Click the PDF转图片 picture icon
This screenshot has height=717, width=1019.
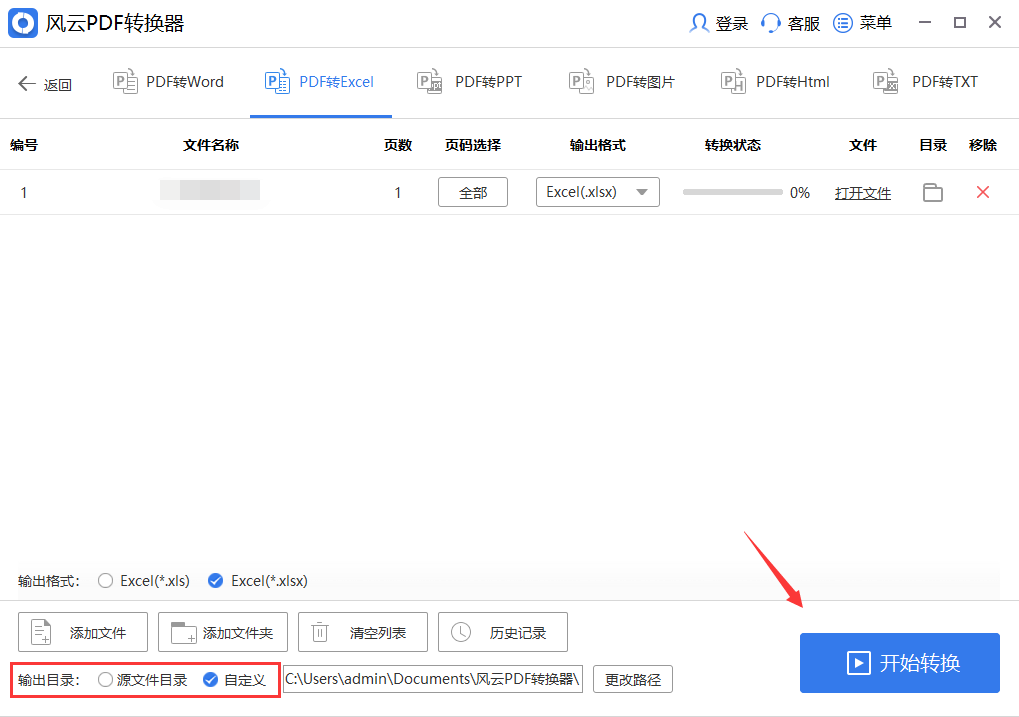point(582,82)
